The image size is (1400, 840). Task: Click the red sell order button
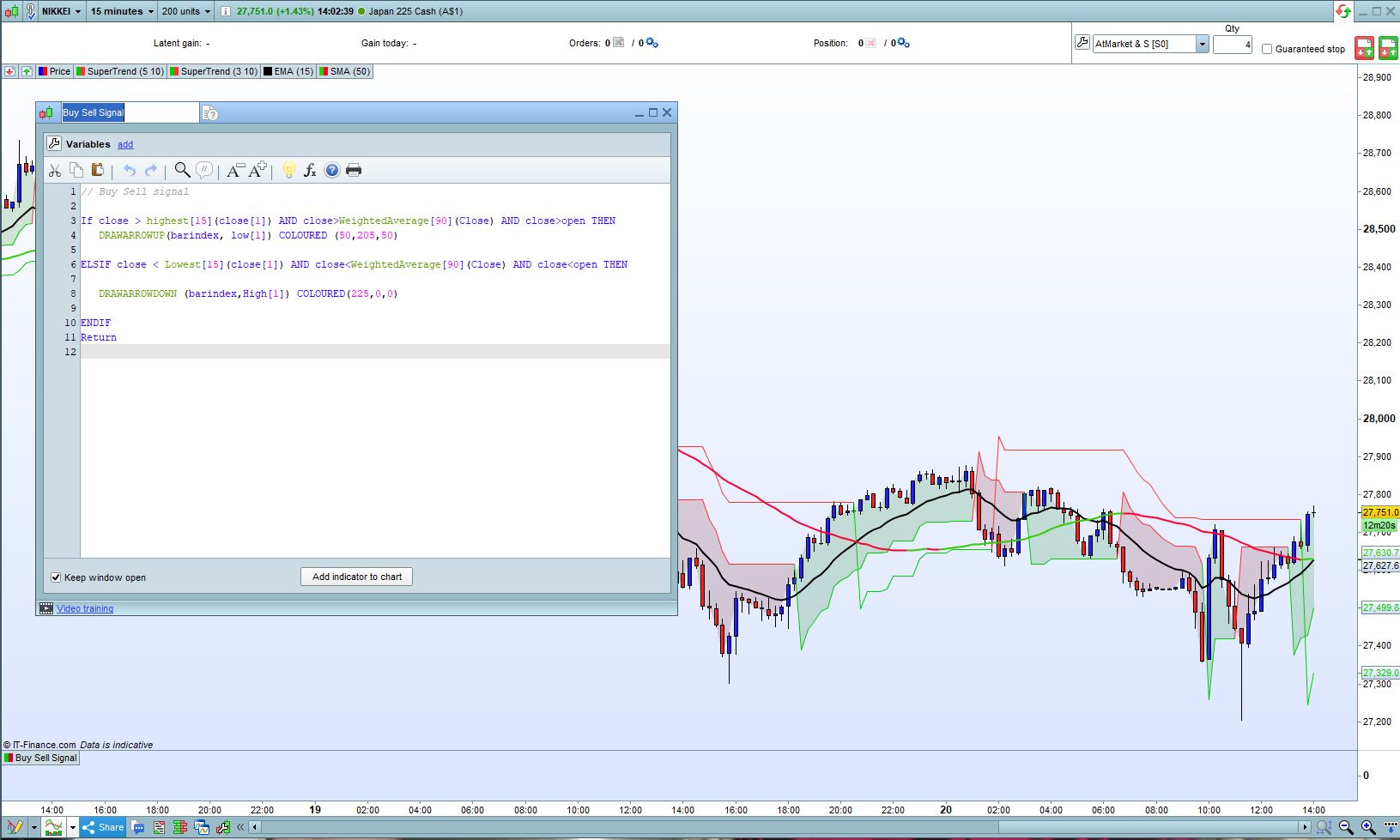coord(1364,48)
